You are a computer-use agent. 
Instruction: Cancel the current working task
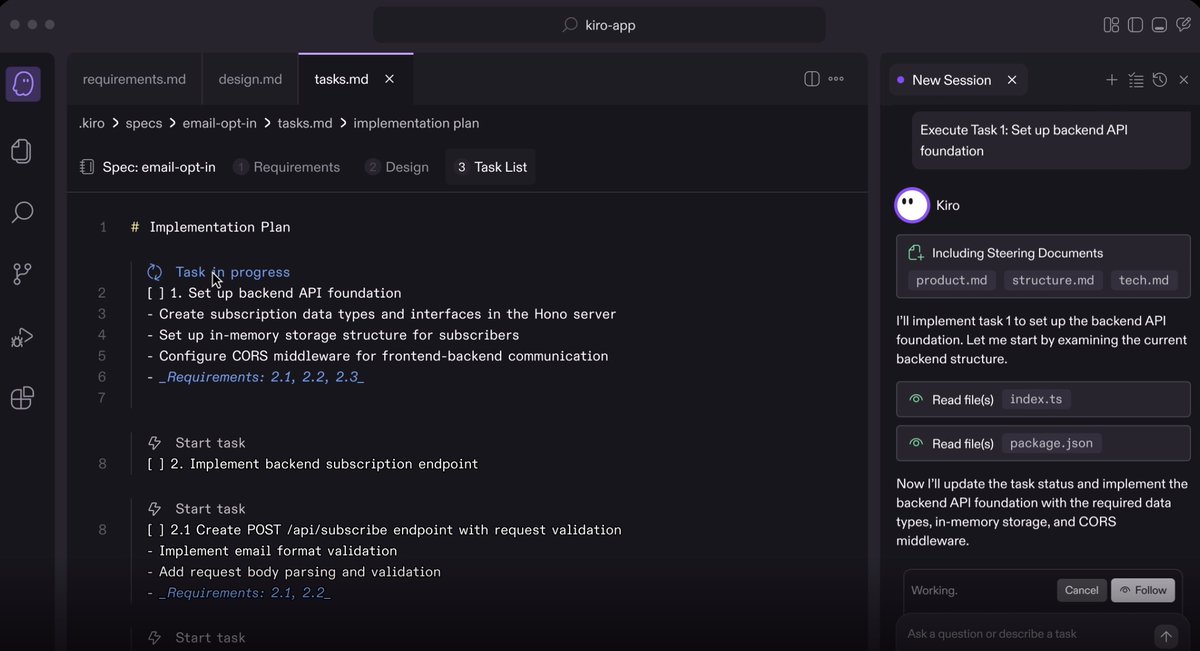point(1081,590)
